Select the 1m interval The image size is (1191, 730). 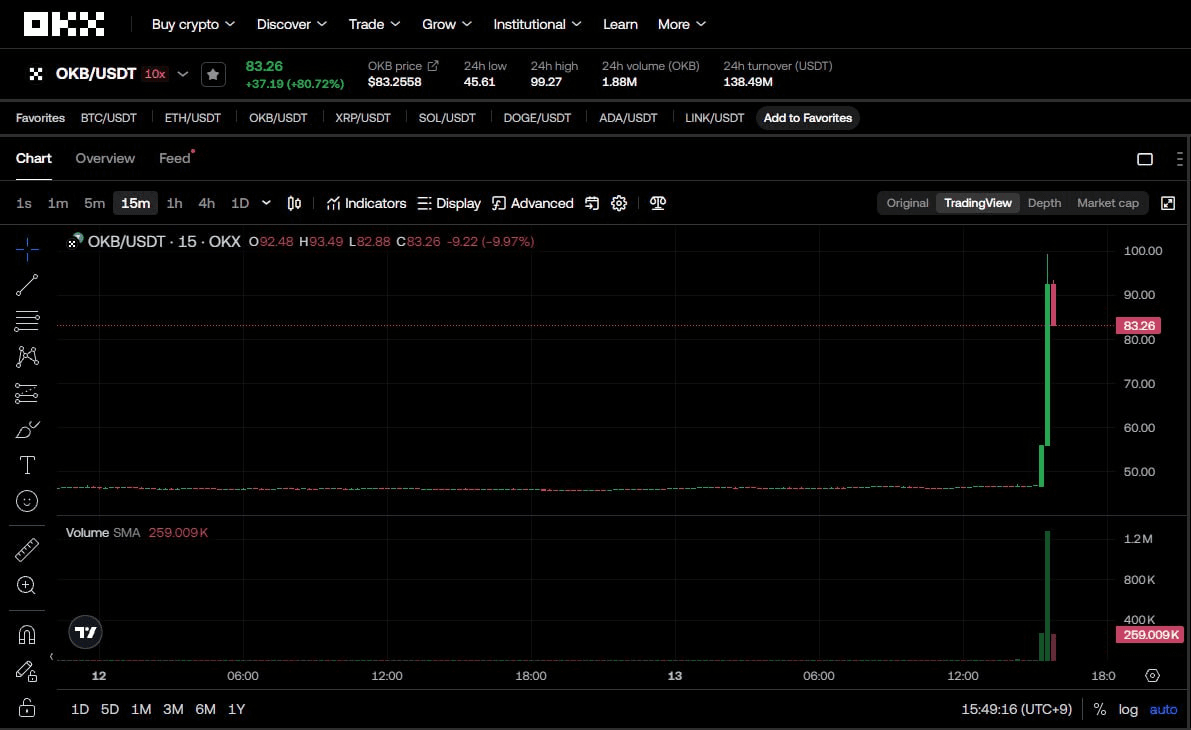[58, 203]
